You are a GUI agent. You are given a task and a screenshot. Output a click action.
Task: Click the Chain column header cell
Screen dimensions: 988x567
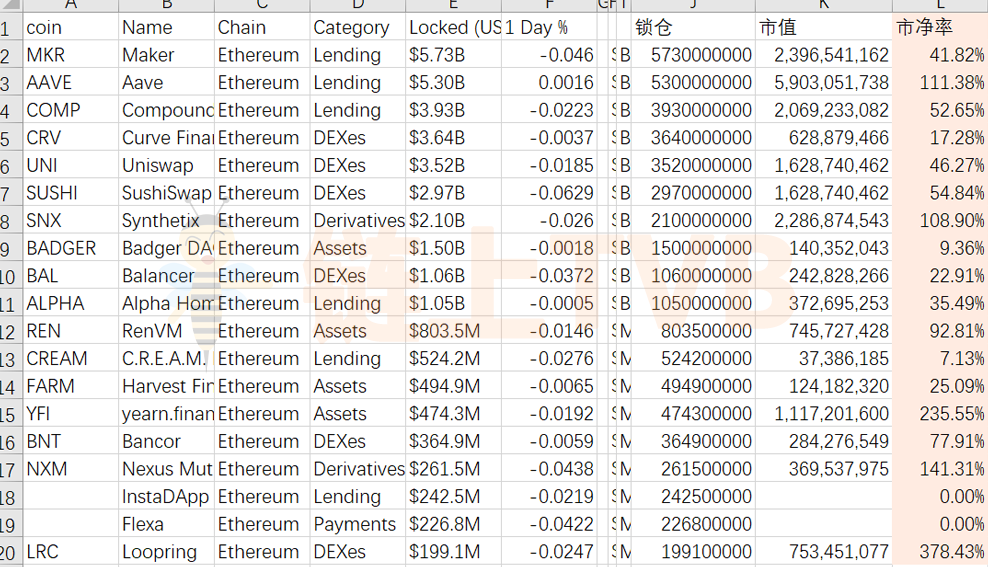(x=262, y=27)
